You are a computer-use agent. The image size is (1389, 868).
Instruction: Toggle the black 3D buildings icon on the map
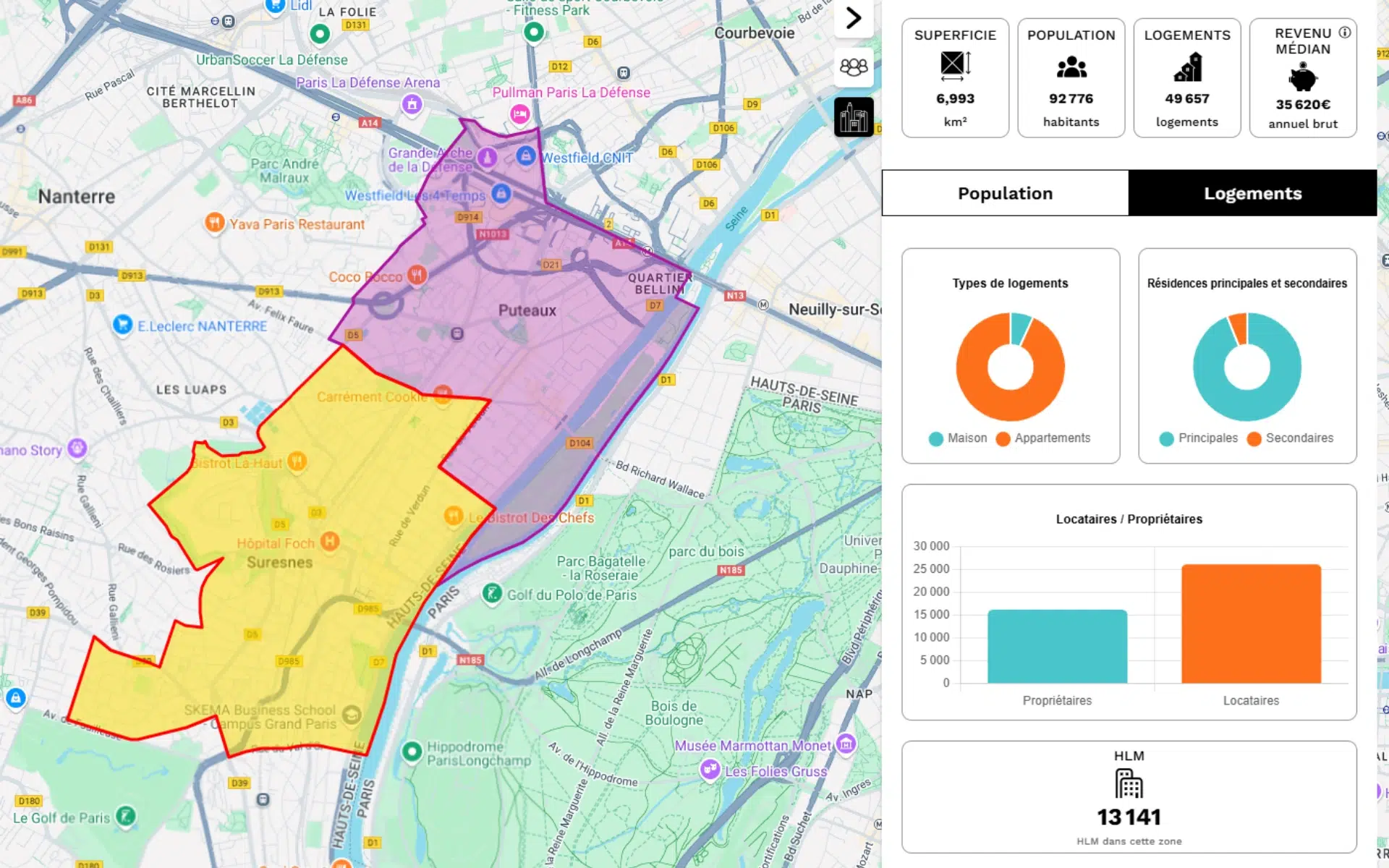click(853, 116)
